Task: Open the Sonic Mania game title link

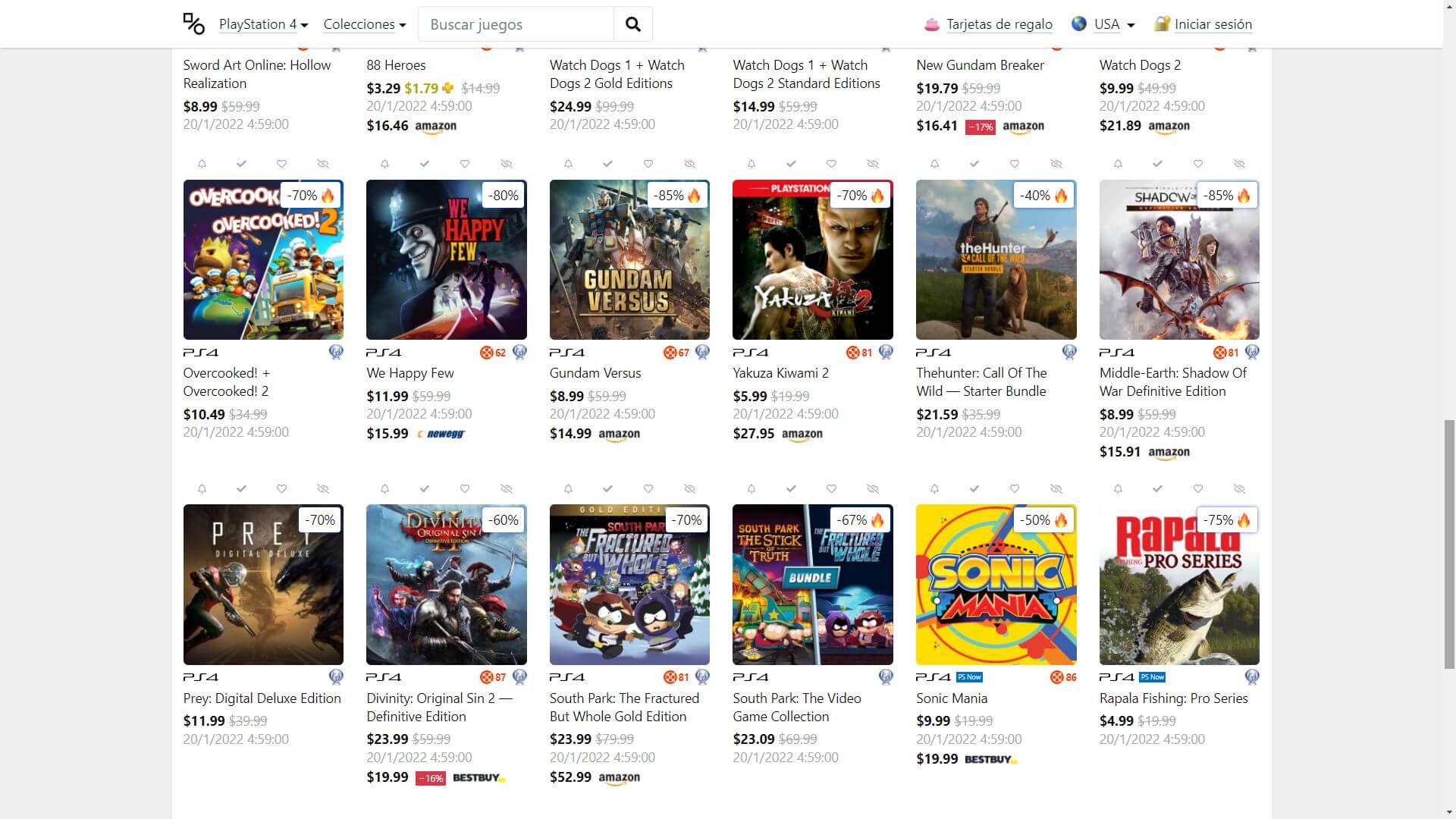Action: click(952, 698)
